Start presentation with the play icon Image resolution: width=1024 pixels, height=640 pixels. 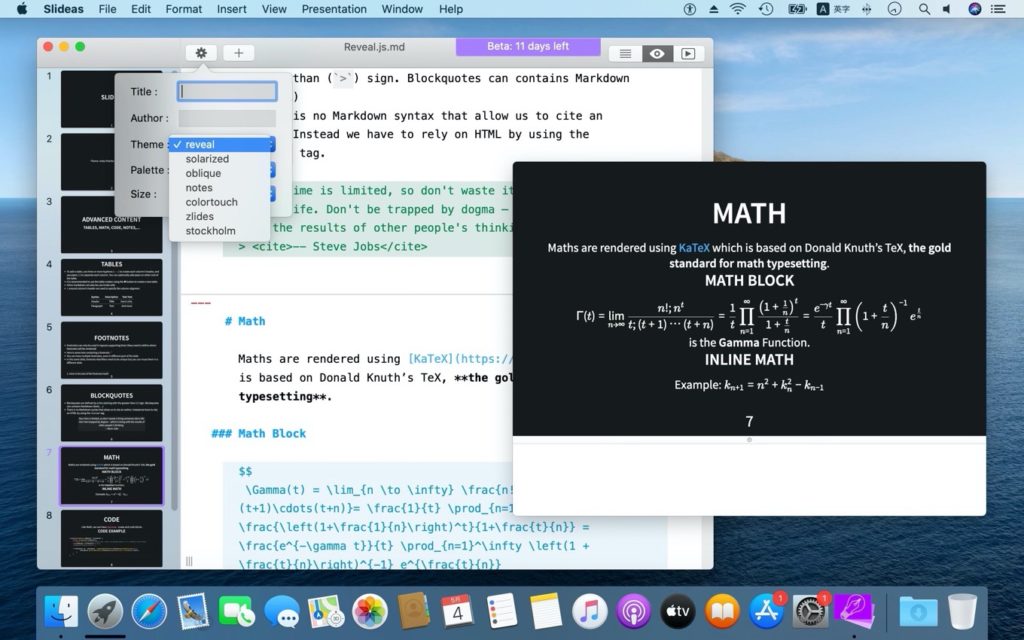coord(687,53)
